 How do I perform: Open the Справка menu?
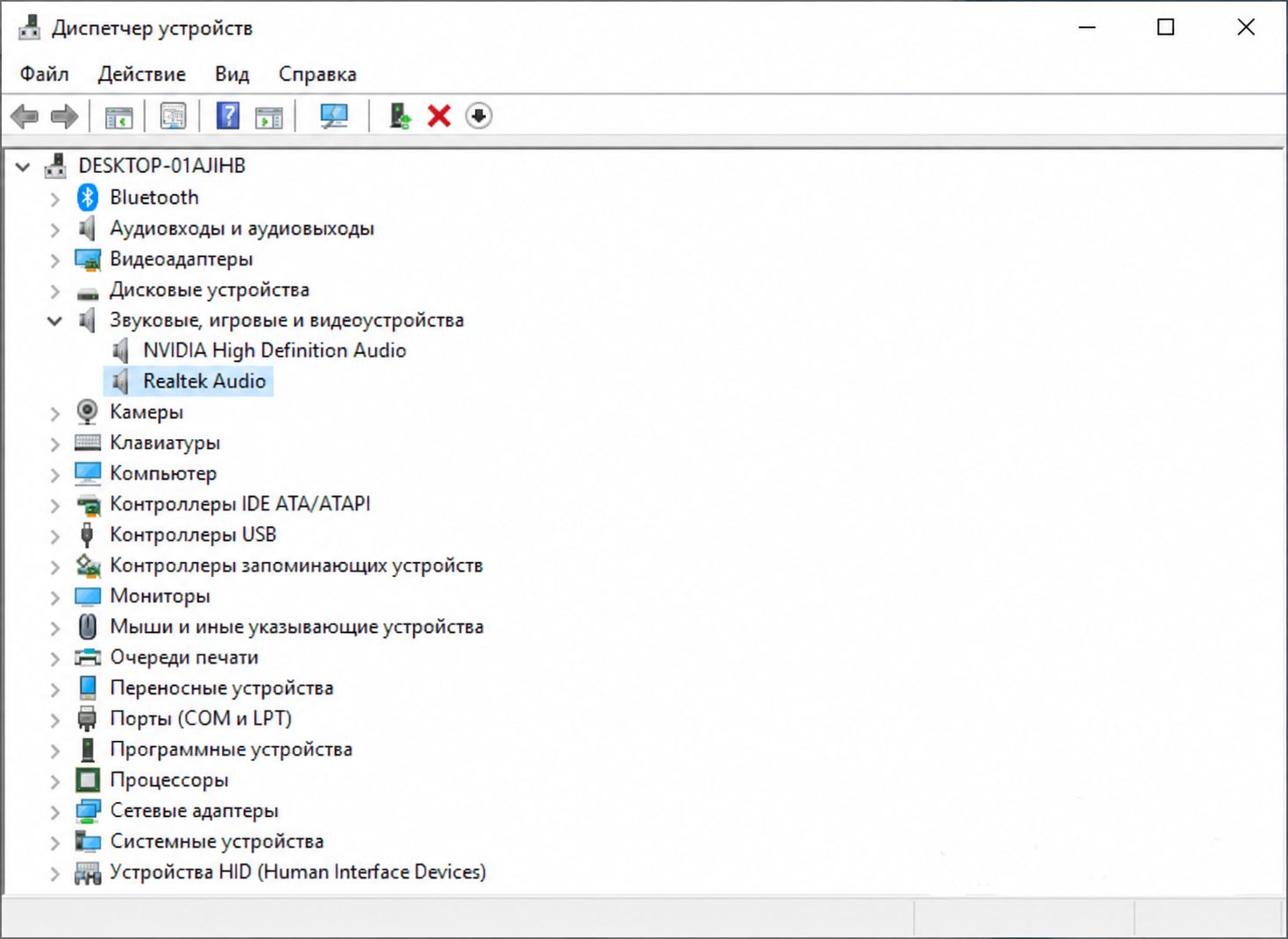coord(317,74)
